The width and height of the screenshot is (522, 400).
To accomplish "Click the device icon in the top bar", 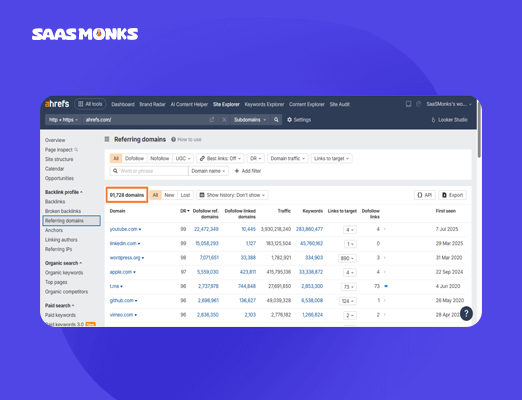I will tap(408, 104).
